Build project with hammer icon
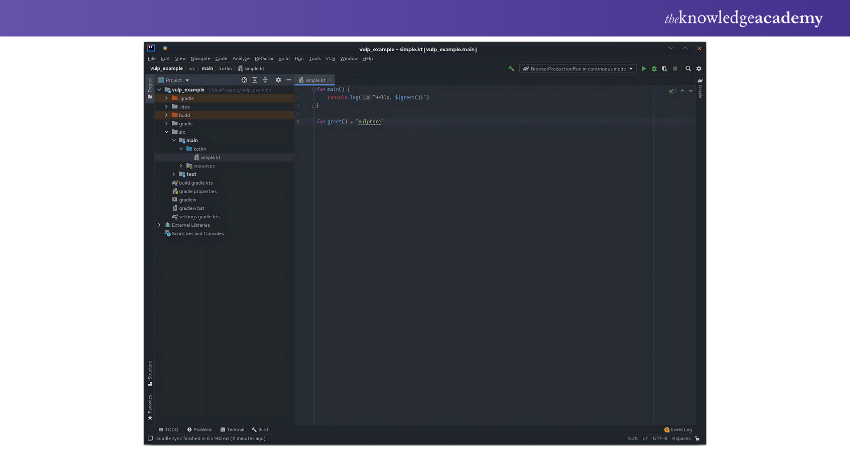 pyautogui.click(x=511, y=69)
